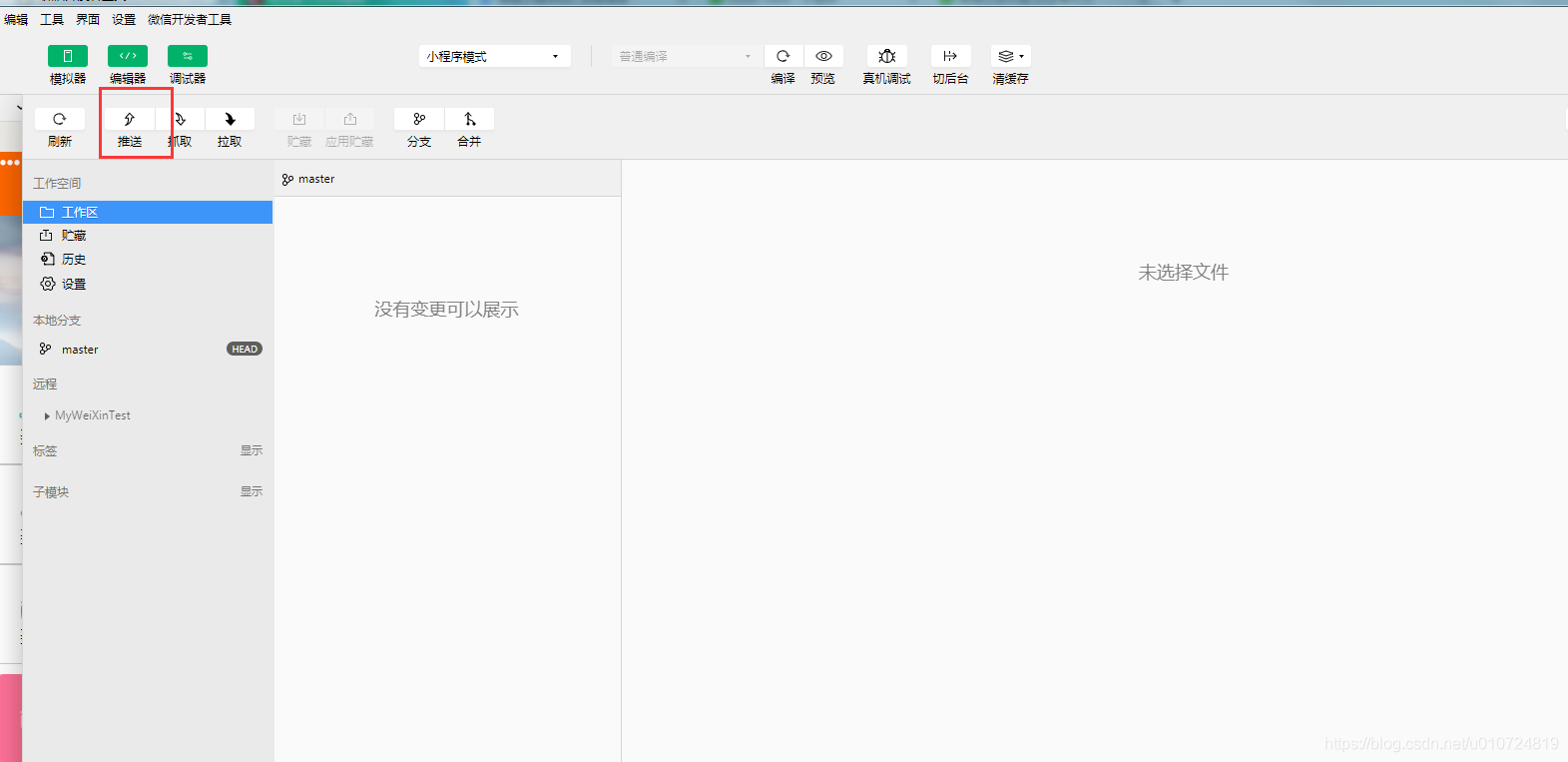Show submodules via 显示 next to 子模块
The width and height of the screenshot is (1568, 762).
[252, 491]
